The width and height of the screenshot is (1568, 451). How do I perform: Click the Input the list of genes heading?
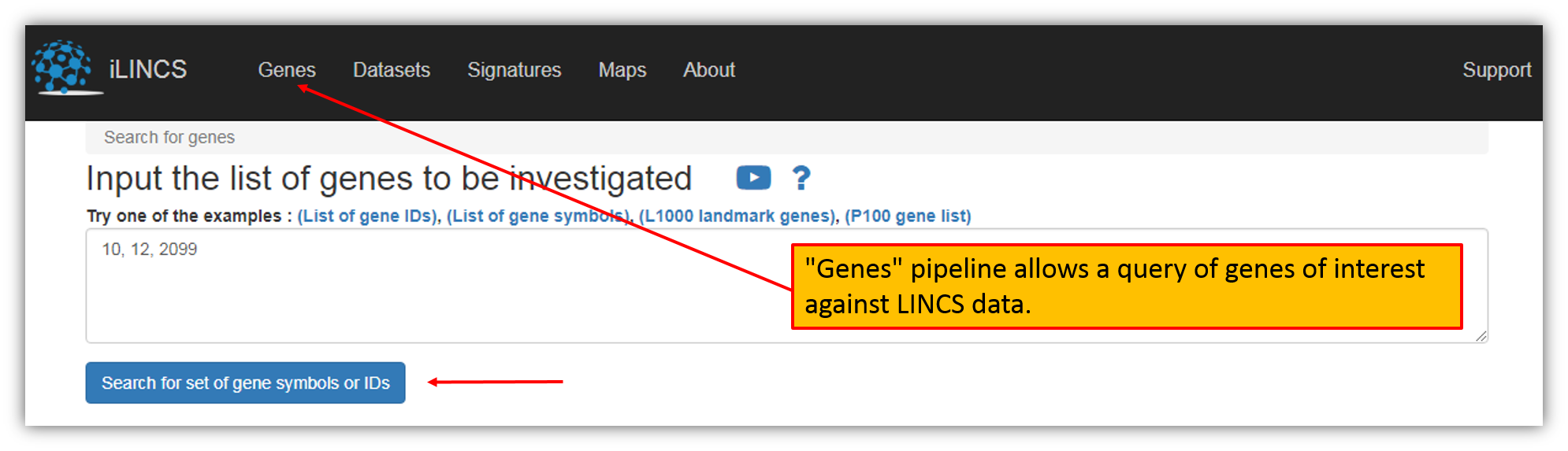point(388,178)
